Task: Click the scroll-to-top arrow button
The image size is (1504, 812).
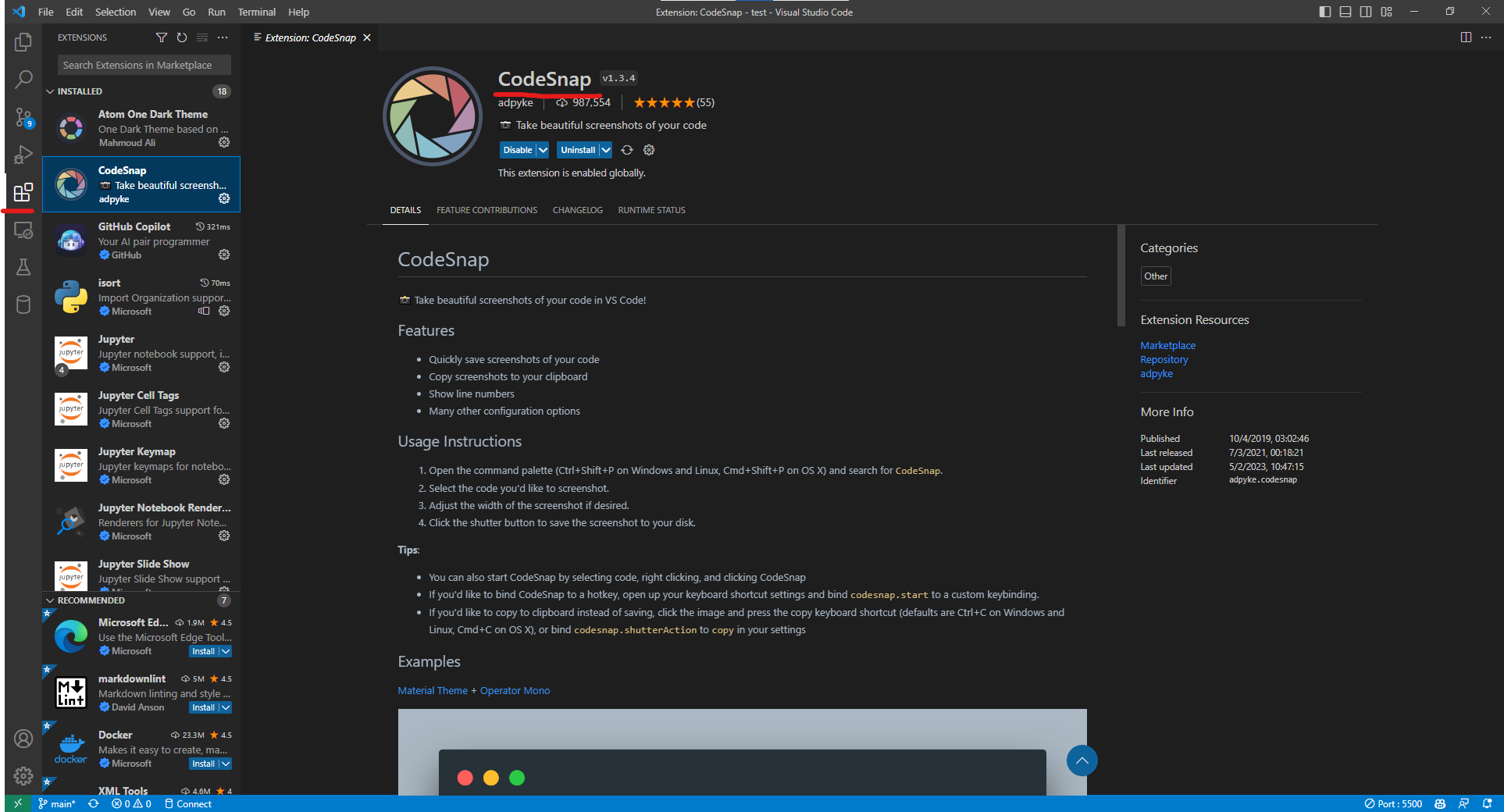Action: coord(1082,760)
